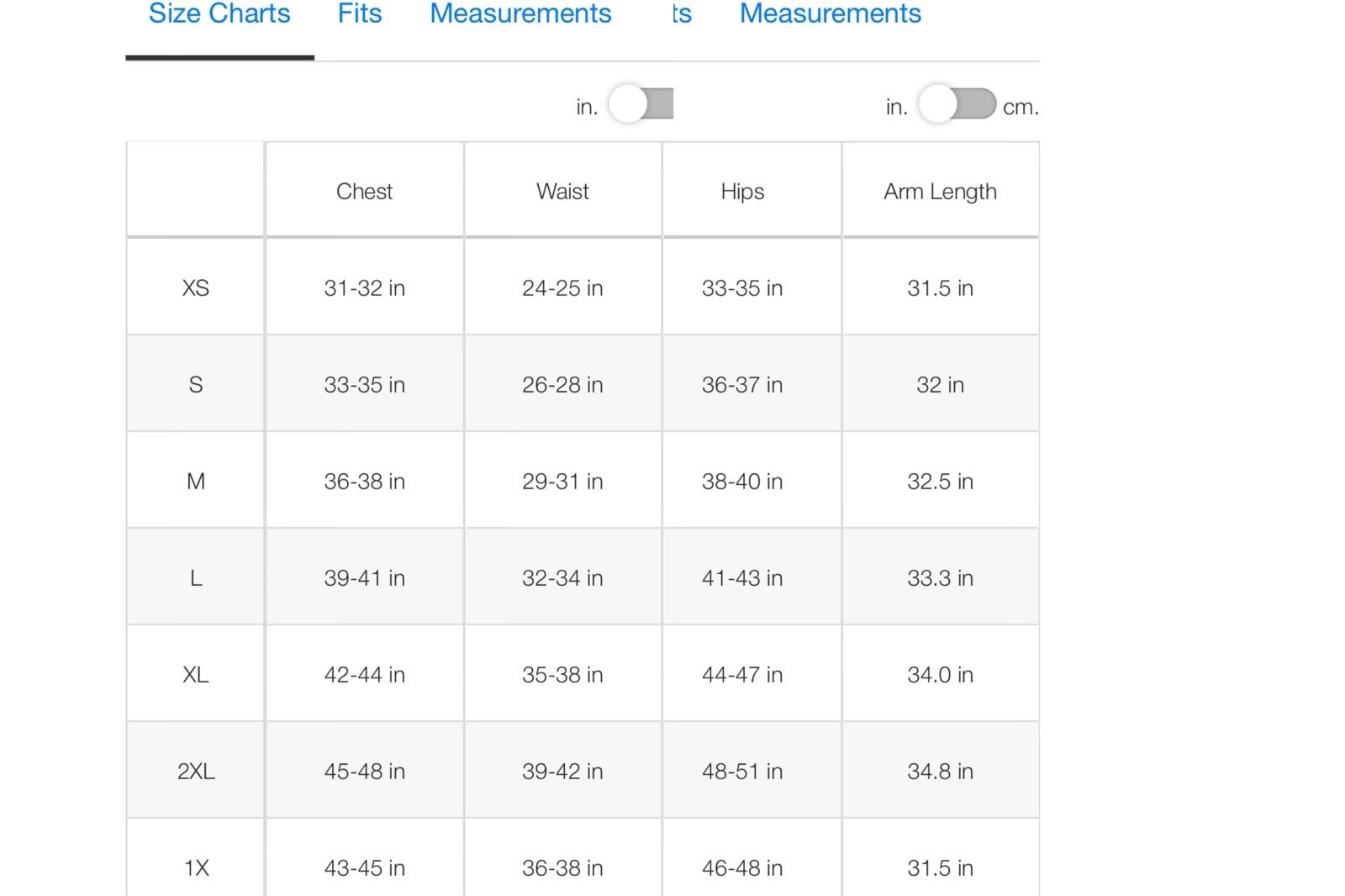Click the partially hidden 'ts' tab

[682, 13]
